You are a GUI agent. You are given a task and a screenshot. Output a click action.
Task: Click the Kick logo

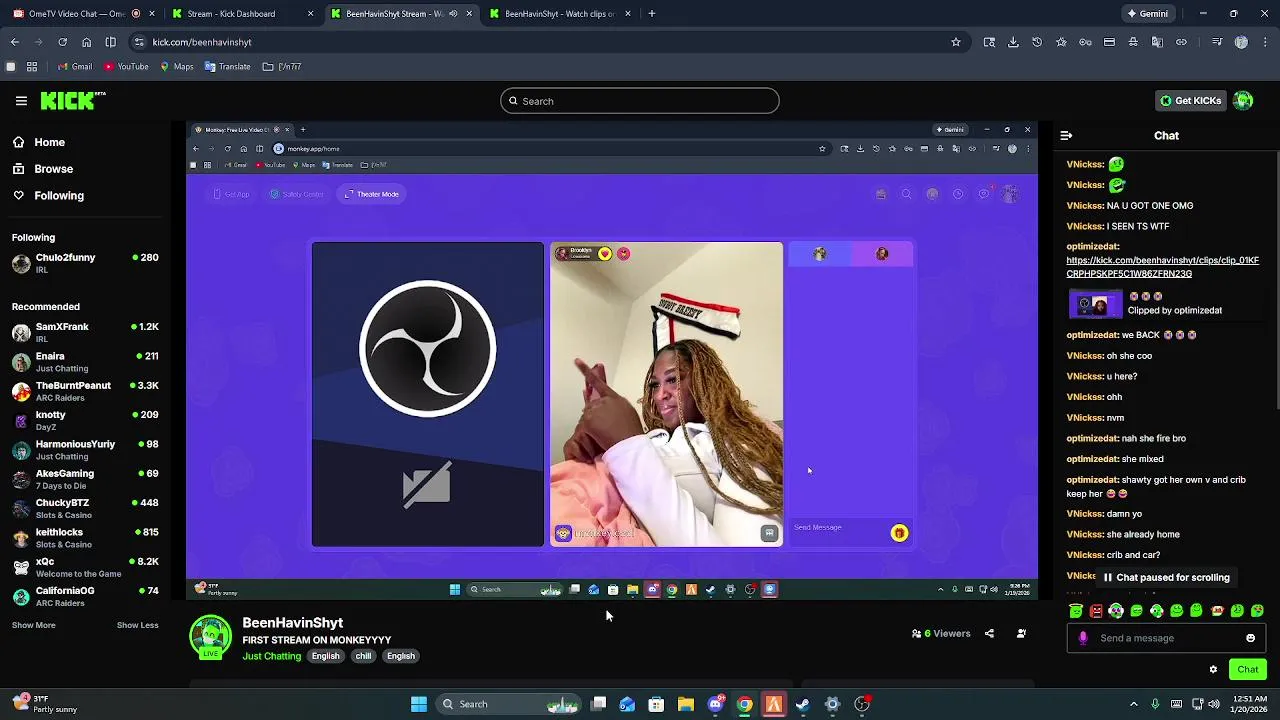pos(73,101)
